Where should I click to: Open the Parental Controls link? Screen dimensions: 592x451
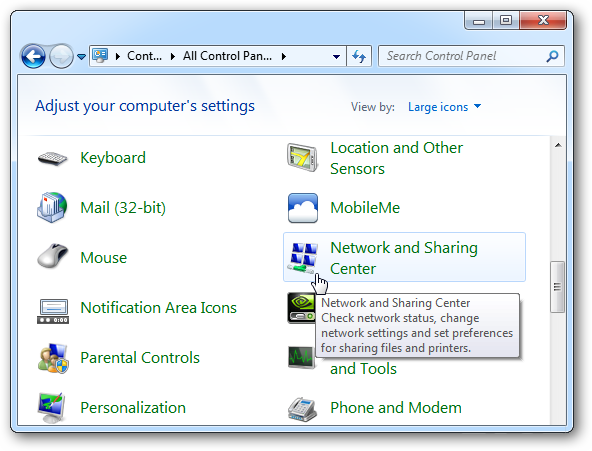point(140,358)
